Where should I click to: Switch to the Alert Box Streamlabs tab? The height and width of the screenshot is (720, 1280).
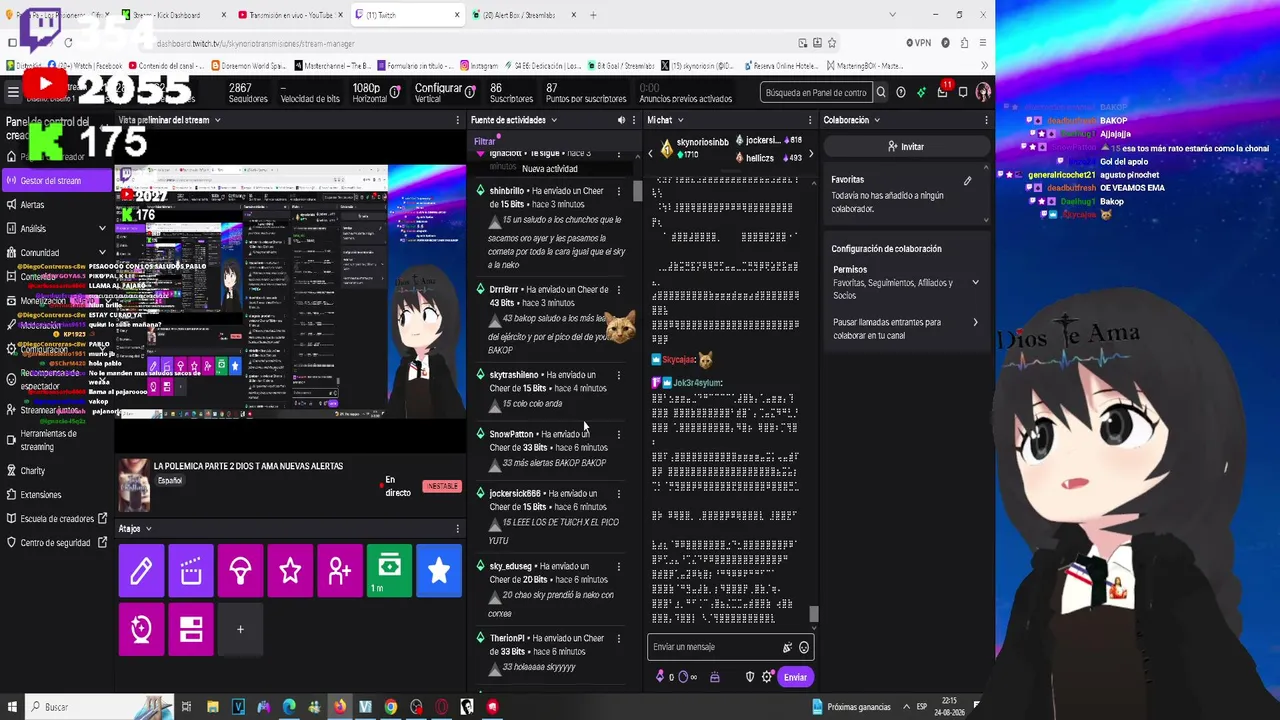pyautogui.click(x=524, y=15)
